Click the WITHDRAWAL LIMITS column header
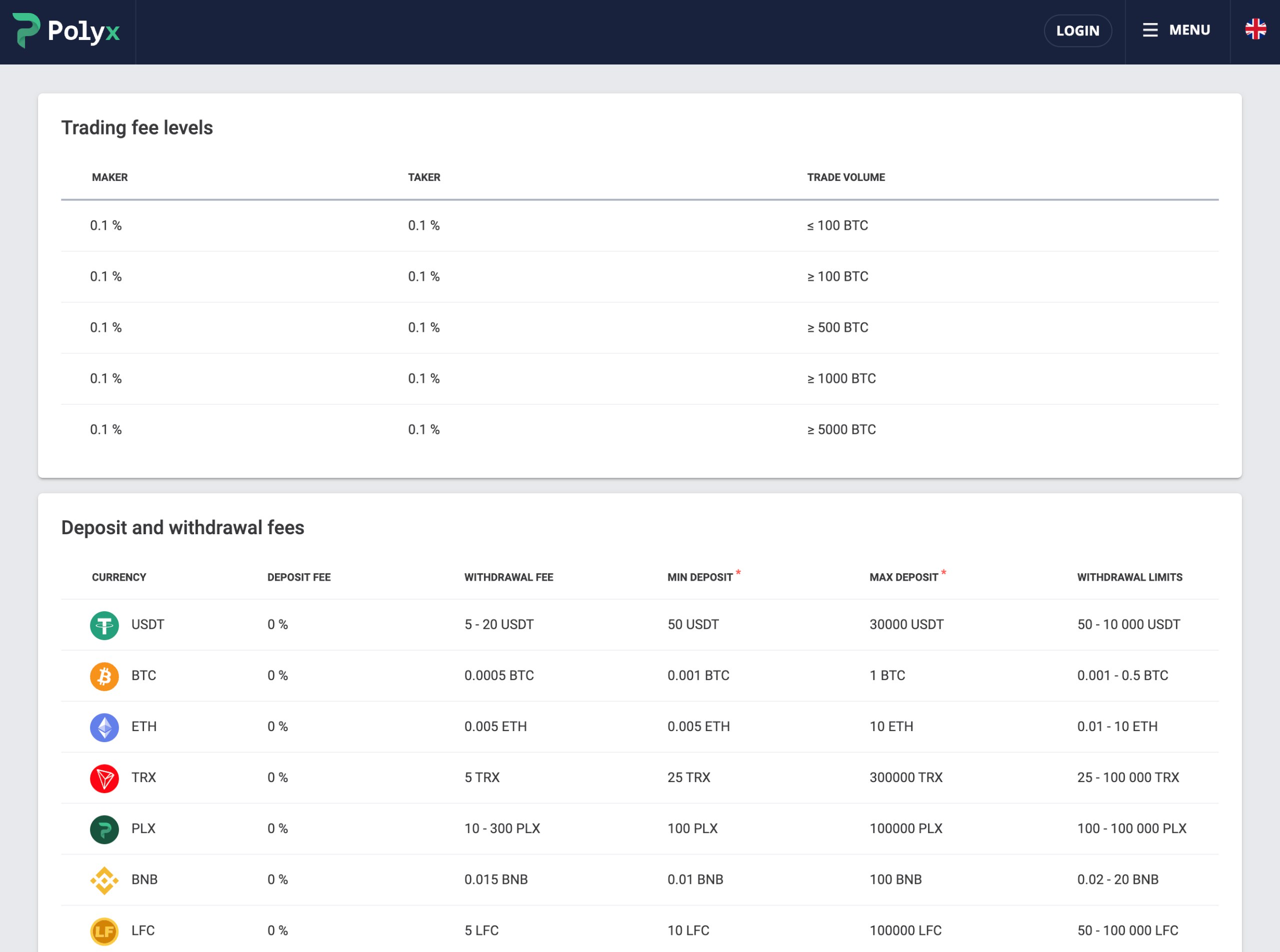 (x=1129, y=577)
